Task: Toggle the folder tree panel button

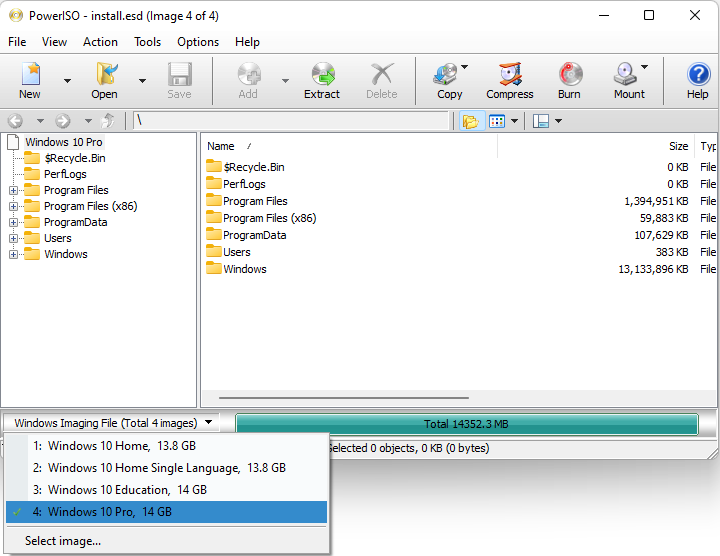Action: pyautogui.click(x=470, y=121)
